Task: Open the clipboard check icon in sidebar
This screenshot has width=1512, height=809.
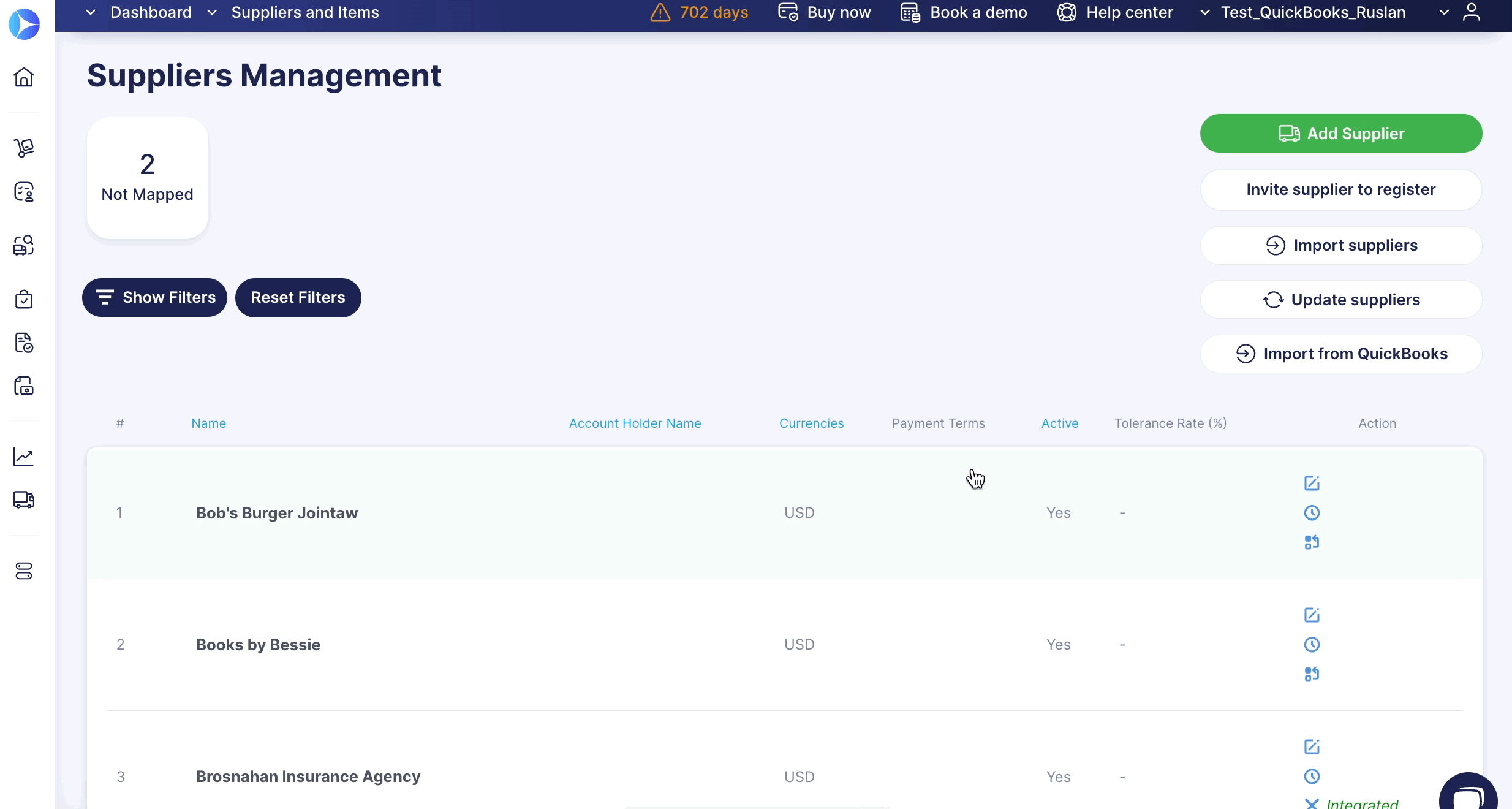Action: click(24, 299)
